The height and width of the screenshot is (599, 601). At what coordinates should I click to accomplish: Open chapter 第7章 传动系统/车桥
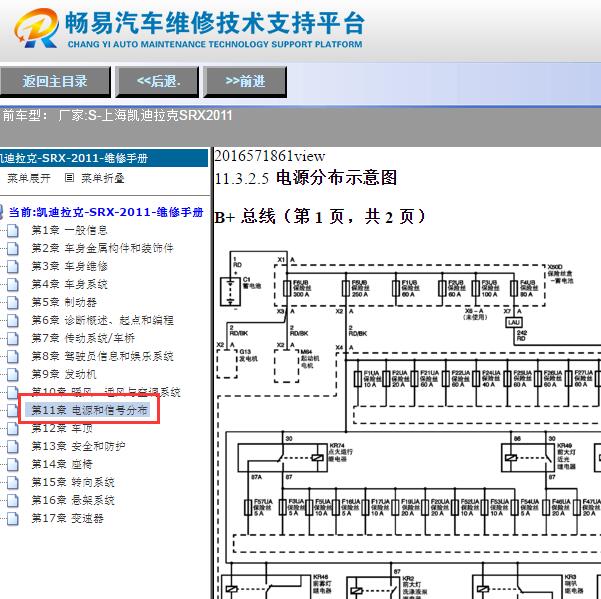tap(83, 338)
